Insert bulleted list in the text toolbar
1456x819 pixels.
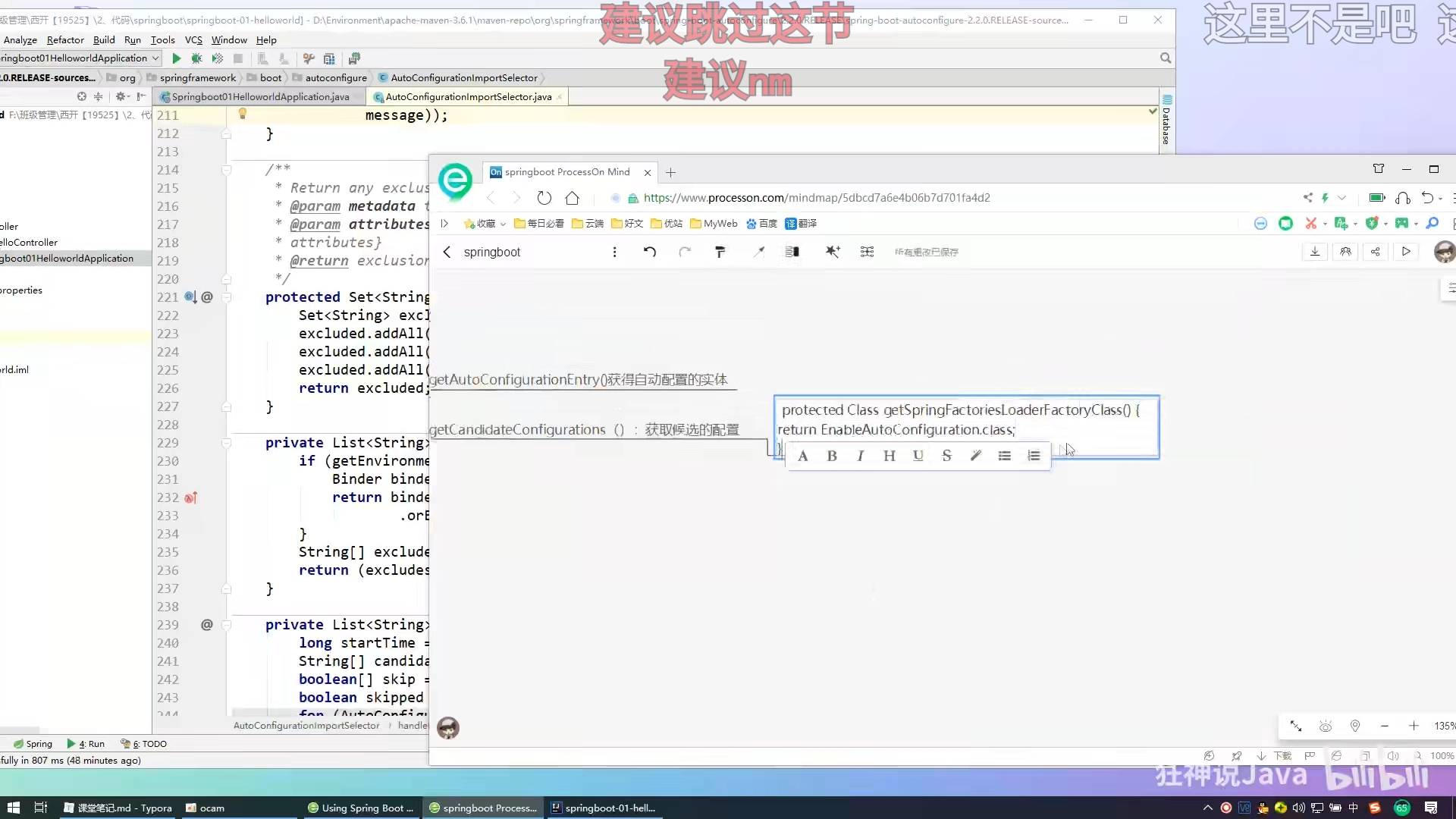pos(1005,456)
